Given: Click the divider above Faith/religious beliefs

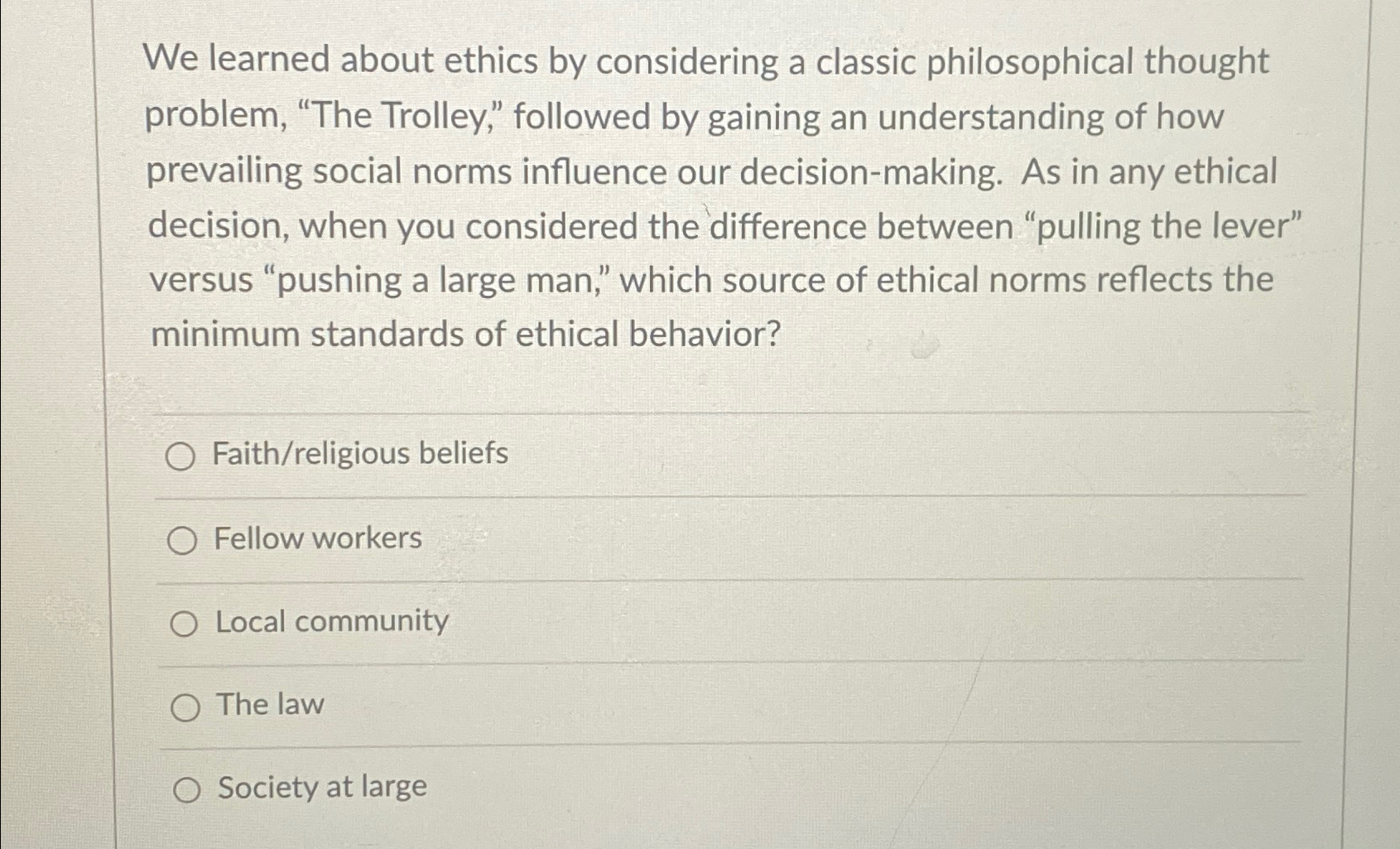Looking at the screenshot, I should 729,412.
